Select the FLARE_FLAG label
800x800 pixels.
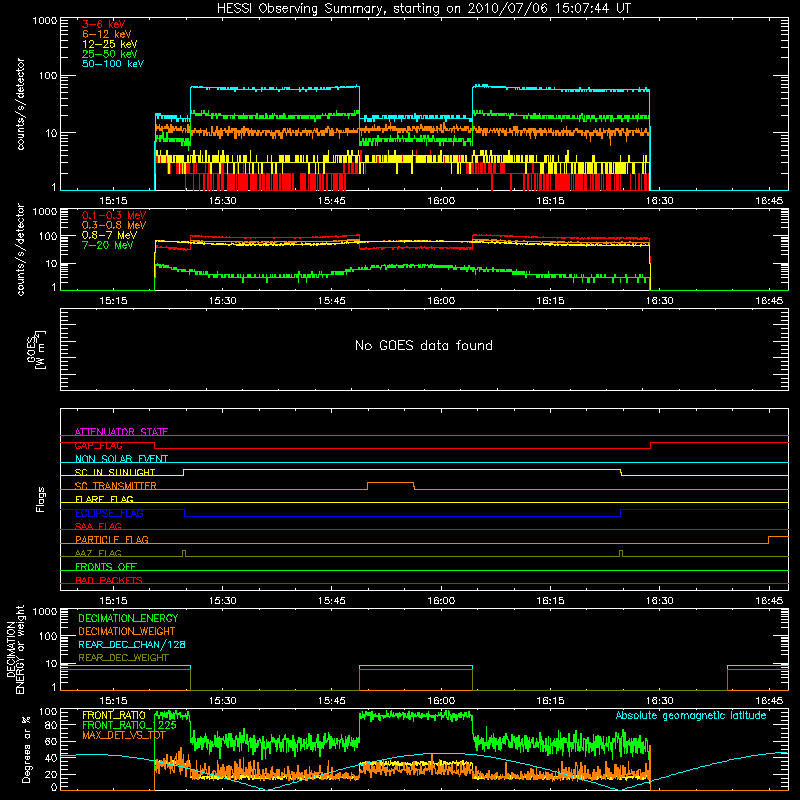[104, 499]
